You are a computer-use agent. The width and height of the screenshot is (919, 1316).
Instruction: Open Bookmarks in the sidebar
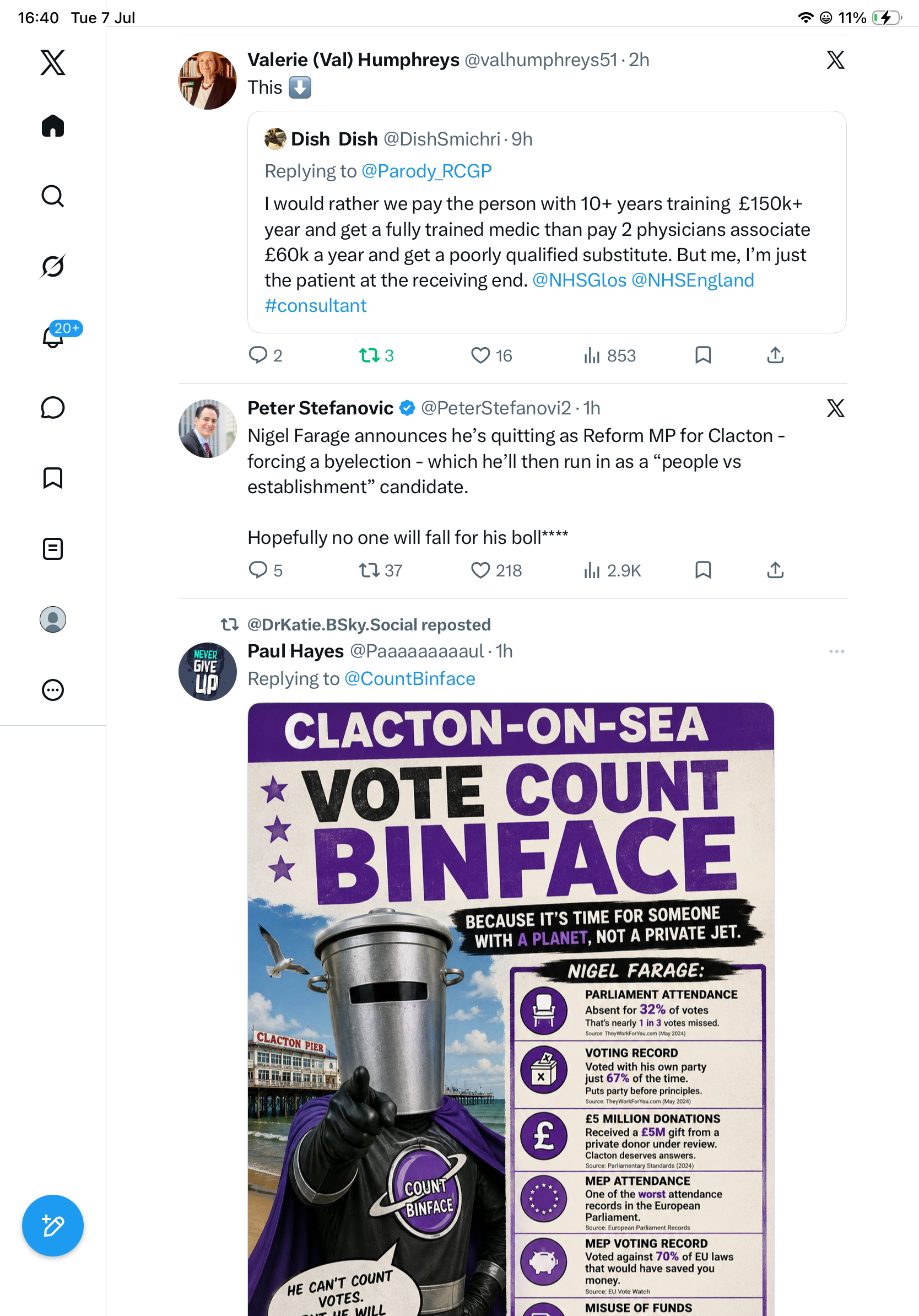click(x=53, y=478)
